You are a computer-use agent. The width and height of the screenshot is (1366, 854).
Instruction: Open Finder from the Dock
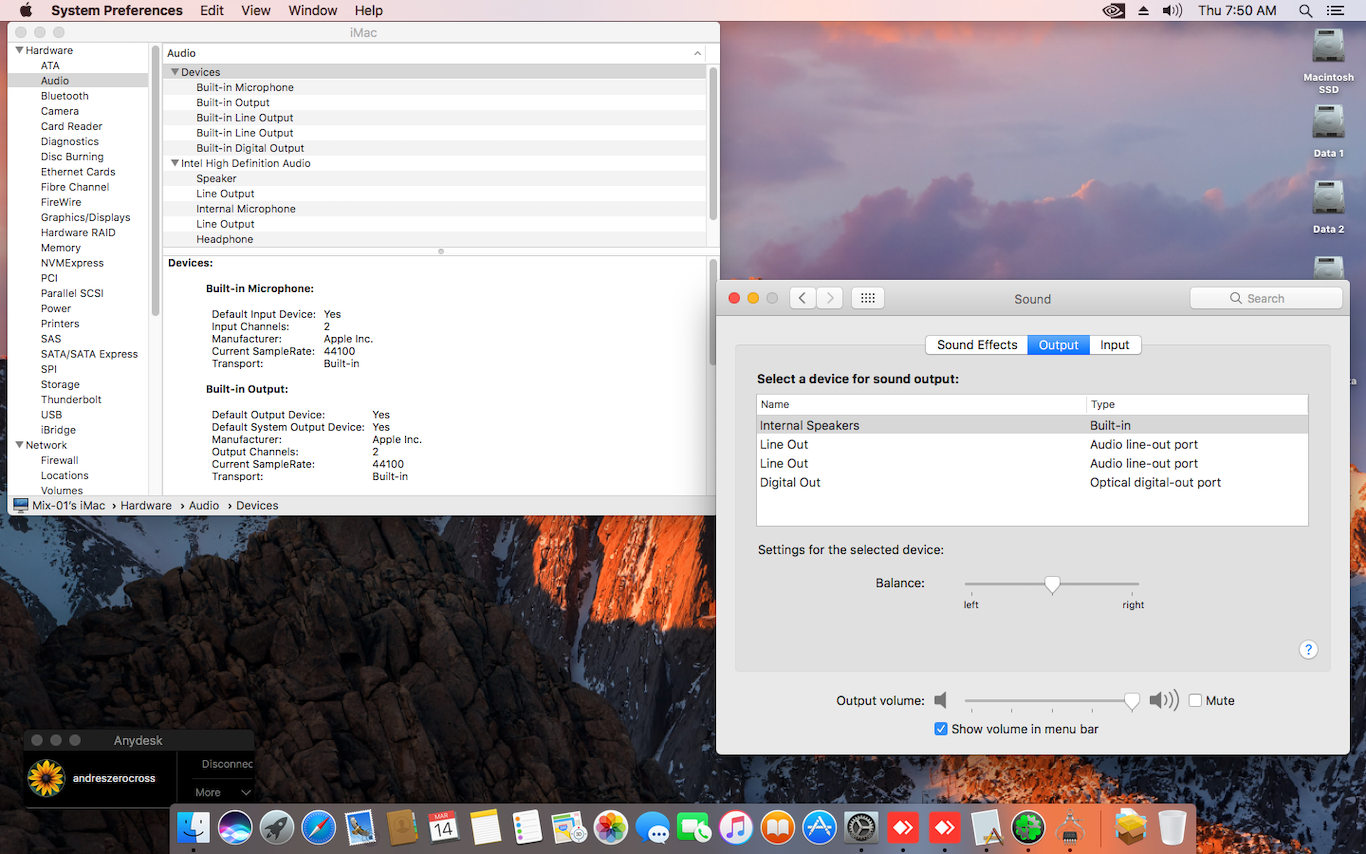tap(193, 827)
